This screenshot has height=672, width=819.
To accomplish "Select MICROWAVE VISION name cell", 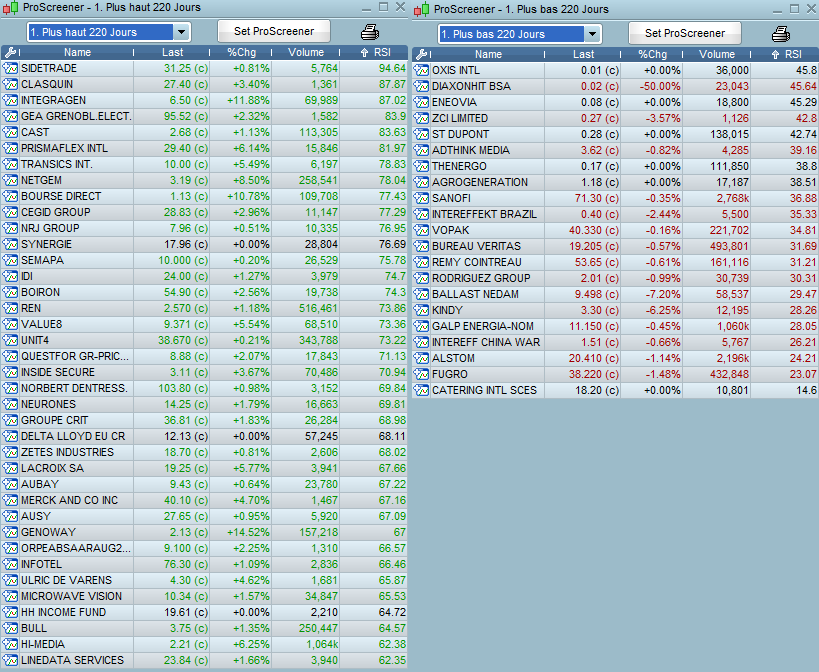I will click(x=76, y=596).
